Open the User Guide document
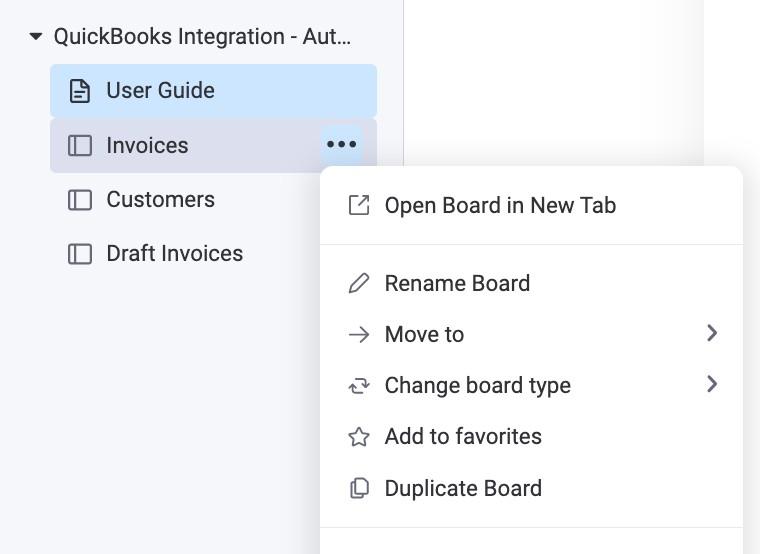 point(160,91)
